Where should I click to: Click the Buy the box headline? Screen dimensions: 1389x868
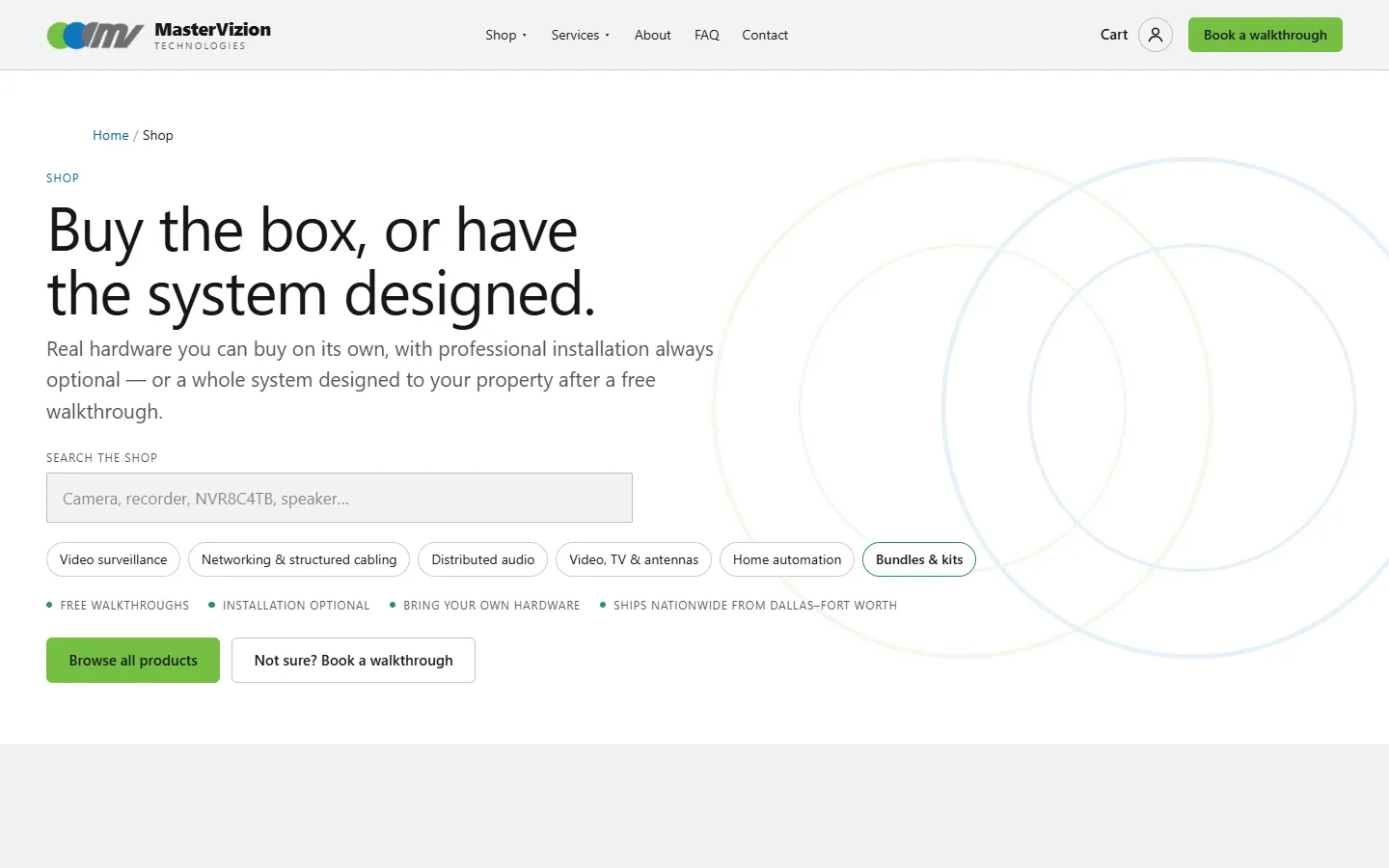coord(321,261)
